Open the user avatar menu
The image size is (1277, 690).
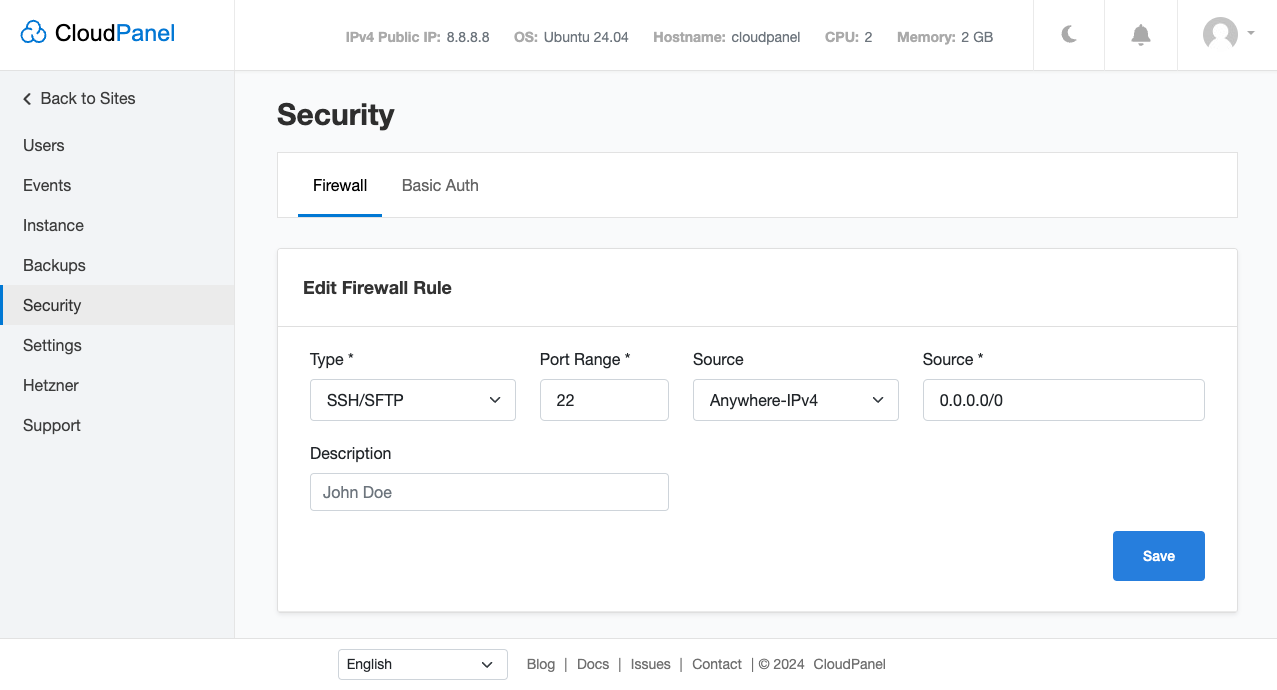pyautogui.click(x=1227, y=34)
